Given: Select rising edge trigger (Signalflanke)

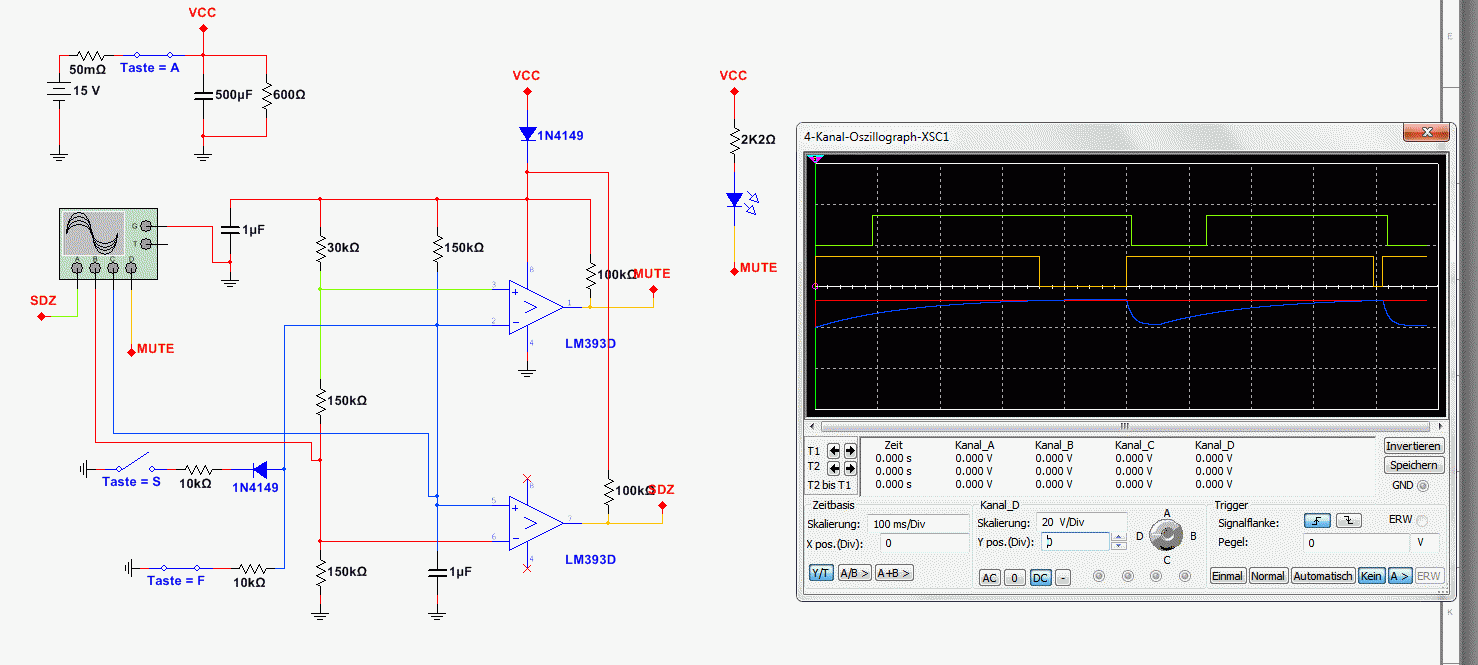Looking at the screenshot, I should 1317,522.
